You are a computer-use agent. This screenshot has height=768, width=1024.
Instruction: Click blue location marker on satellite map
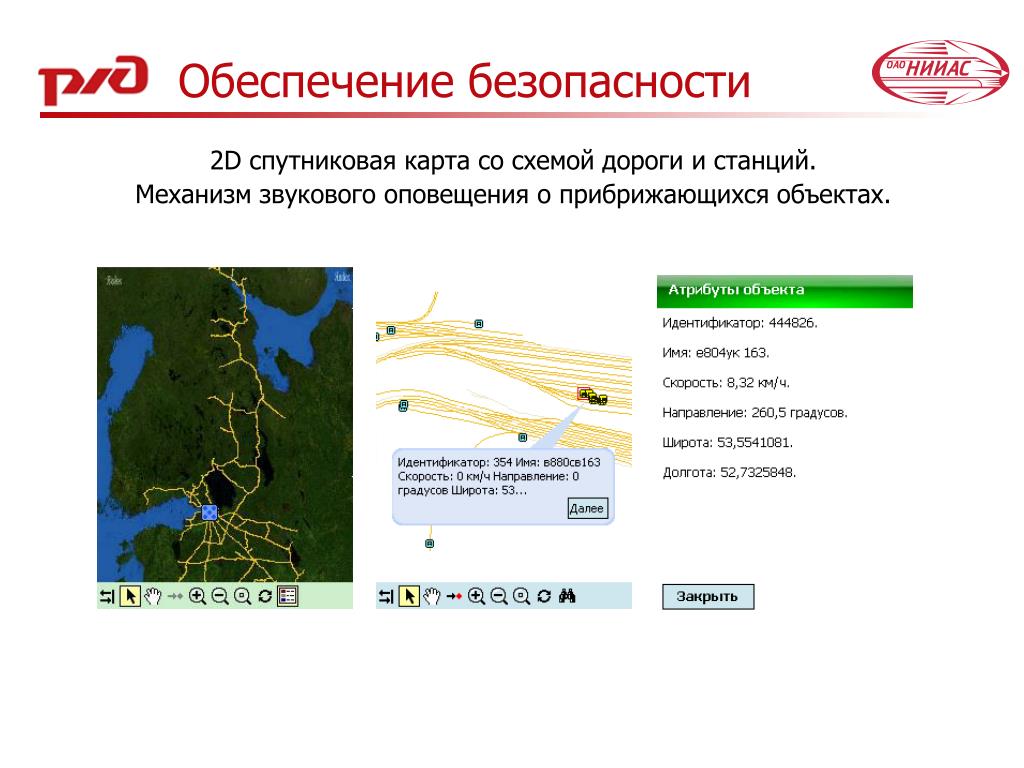(x=209, y=513)
